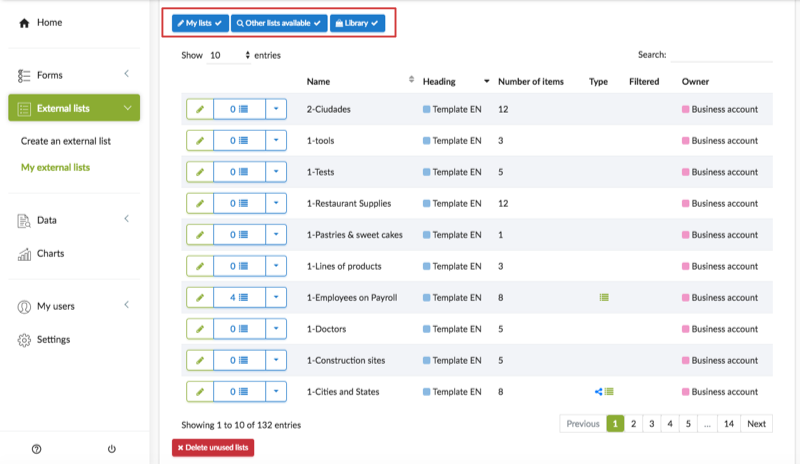This screenshot has height=464, width=800.
Task: Toggle the Library filter
Action: (357, 23)
